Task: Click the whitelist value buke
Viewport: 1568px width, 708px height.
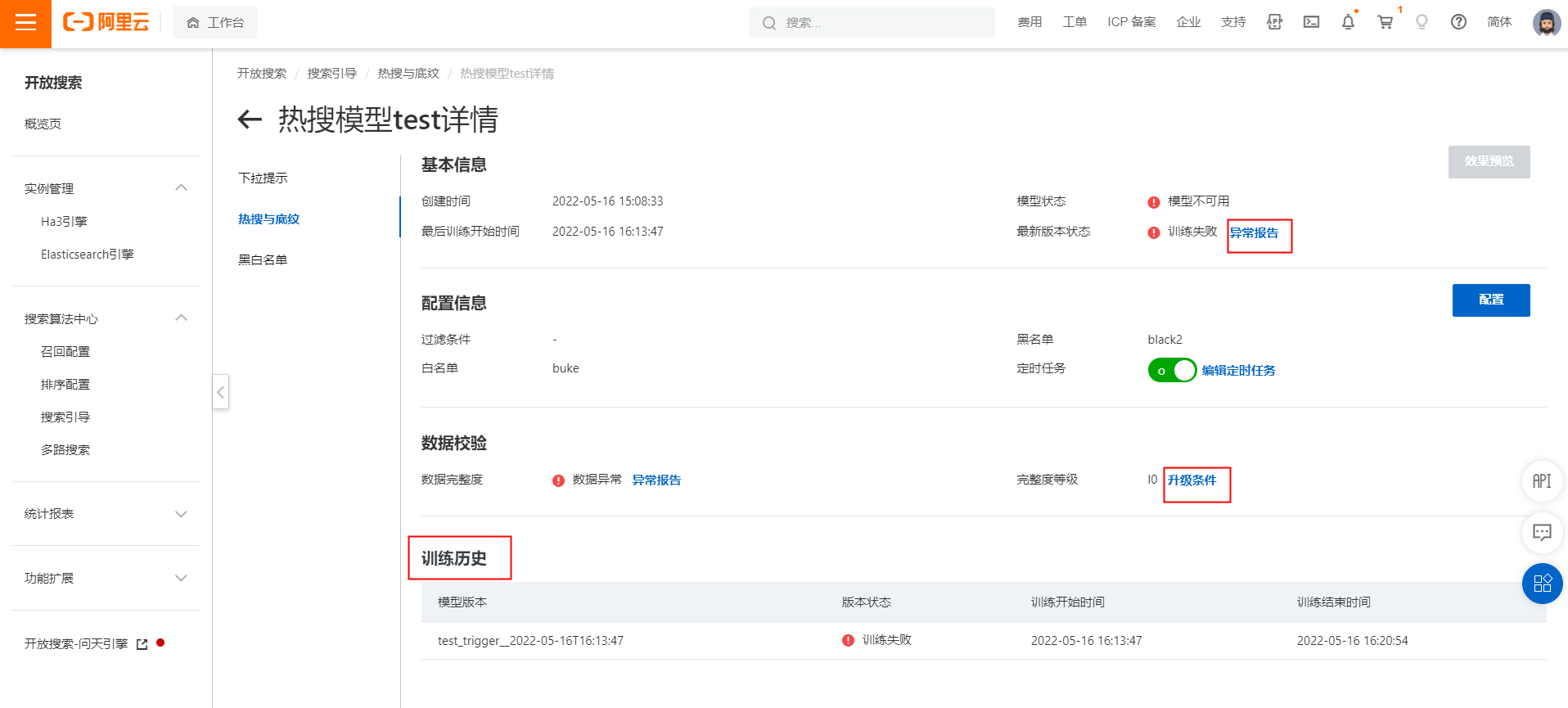Action: (565, 368)
